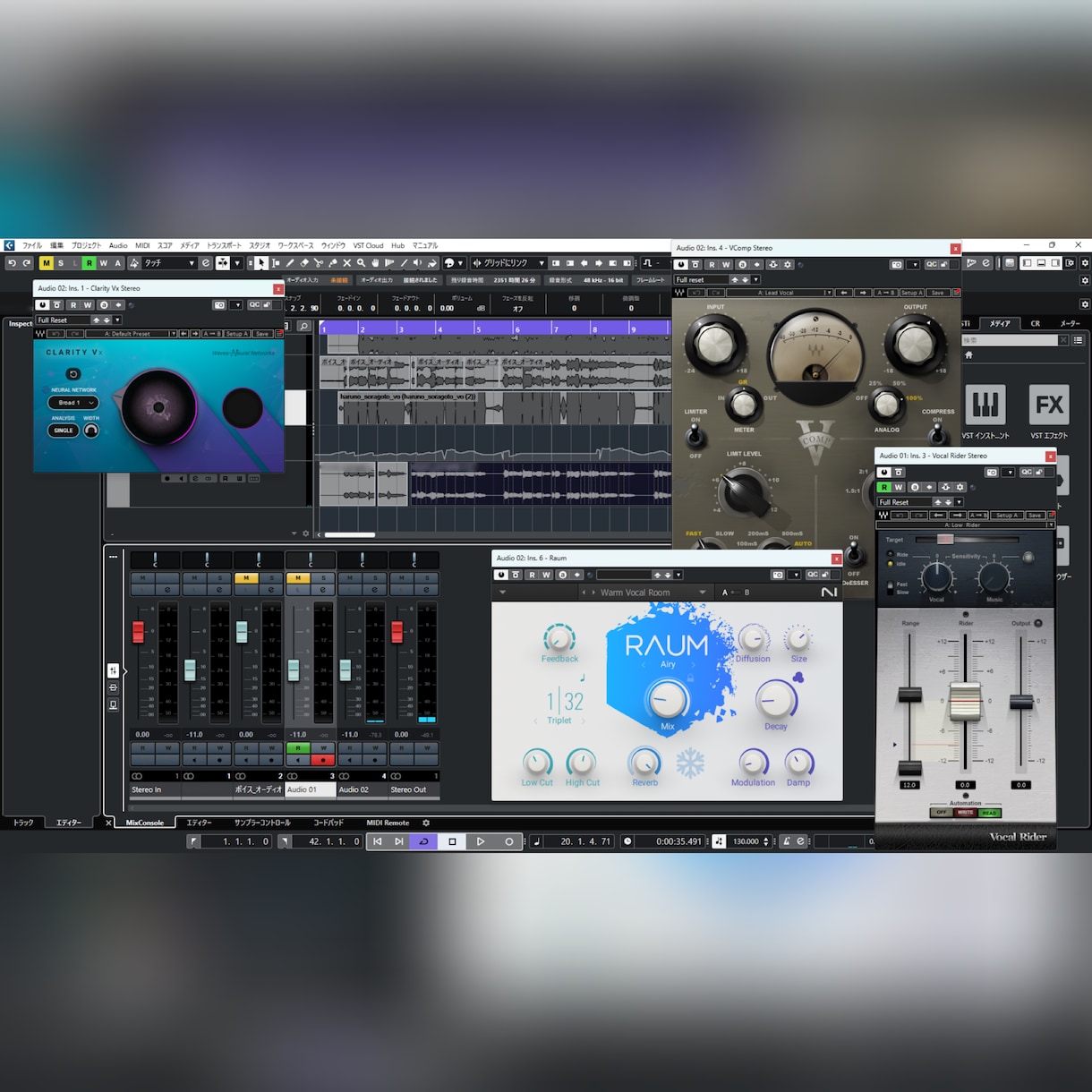Select the Range Selection tool in toolbar
1092x1092 pixels.
pyautogui.click(x=276, y=263)
